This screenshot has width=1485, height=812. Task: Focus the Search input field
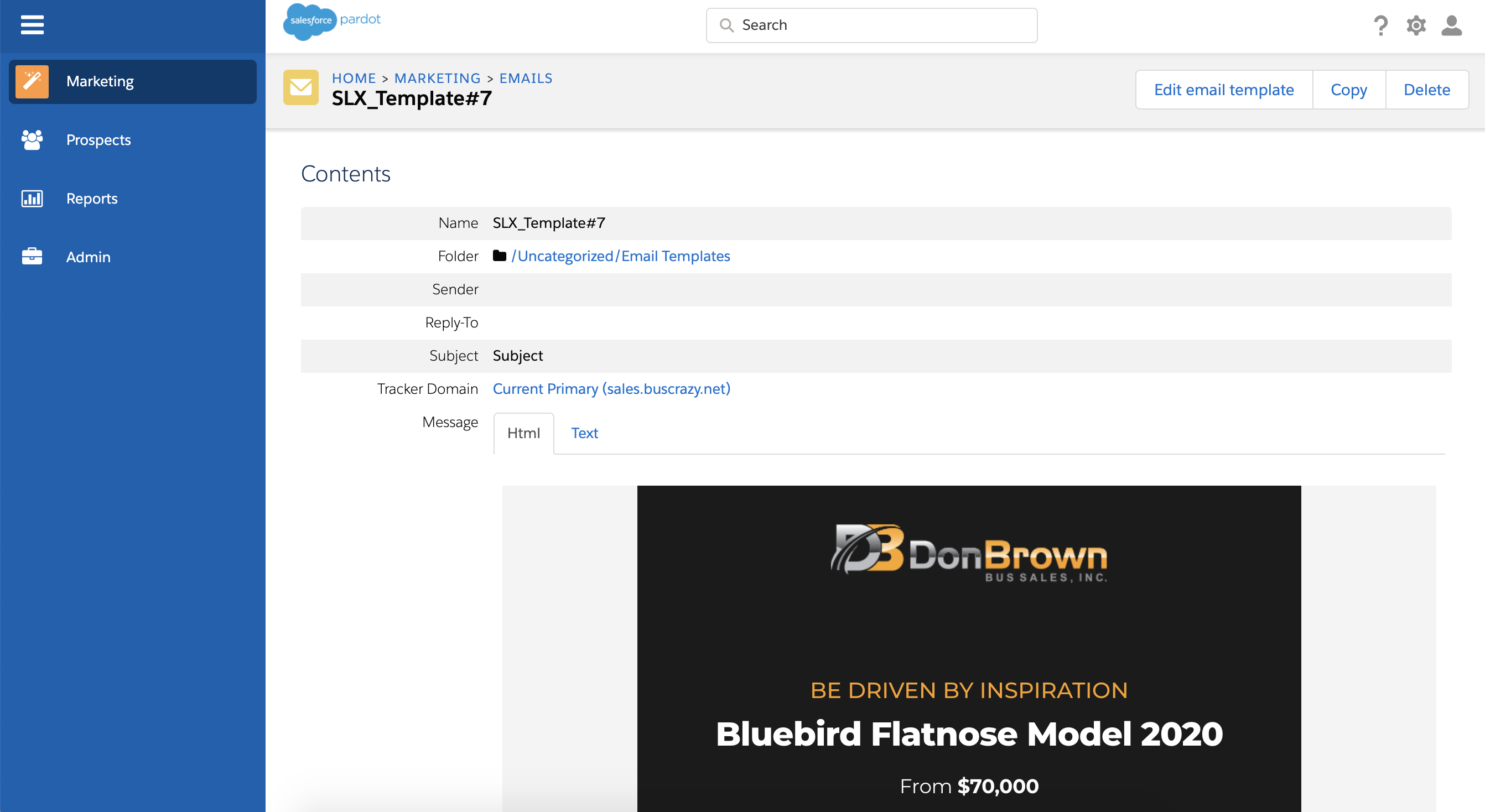(871, 25)
